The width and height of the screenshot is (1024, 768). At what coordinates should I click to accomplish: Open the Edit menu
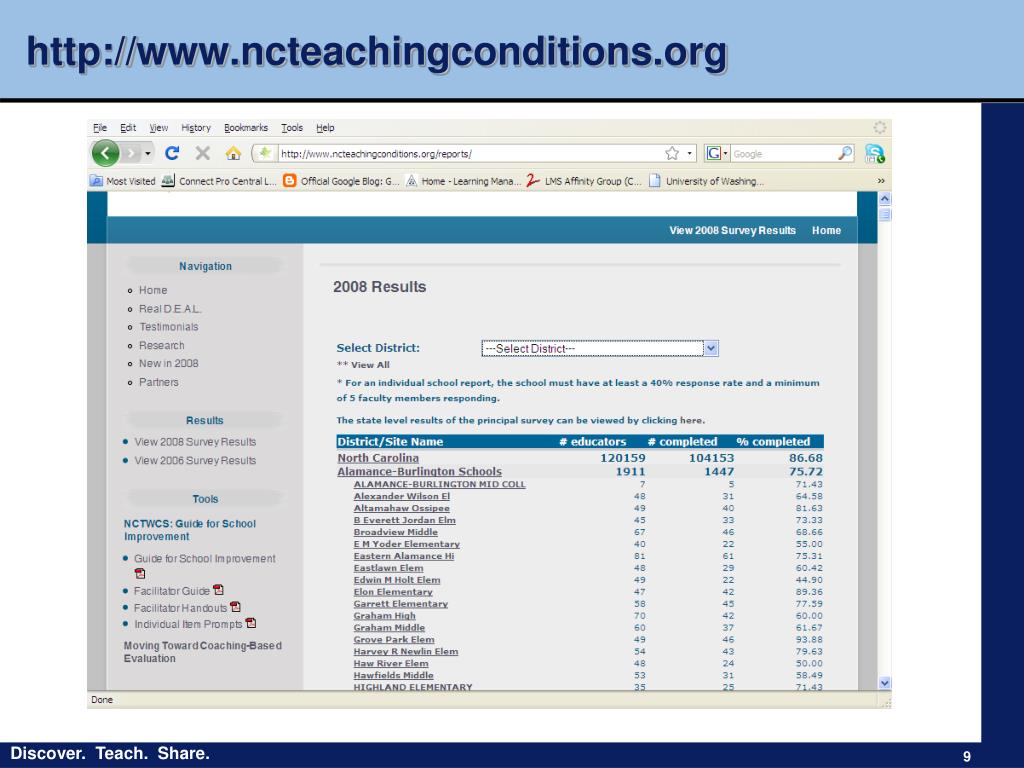pos(128,127)
